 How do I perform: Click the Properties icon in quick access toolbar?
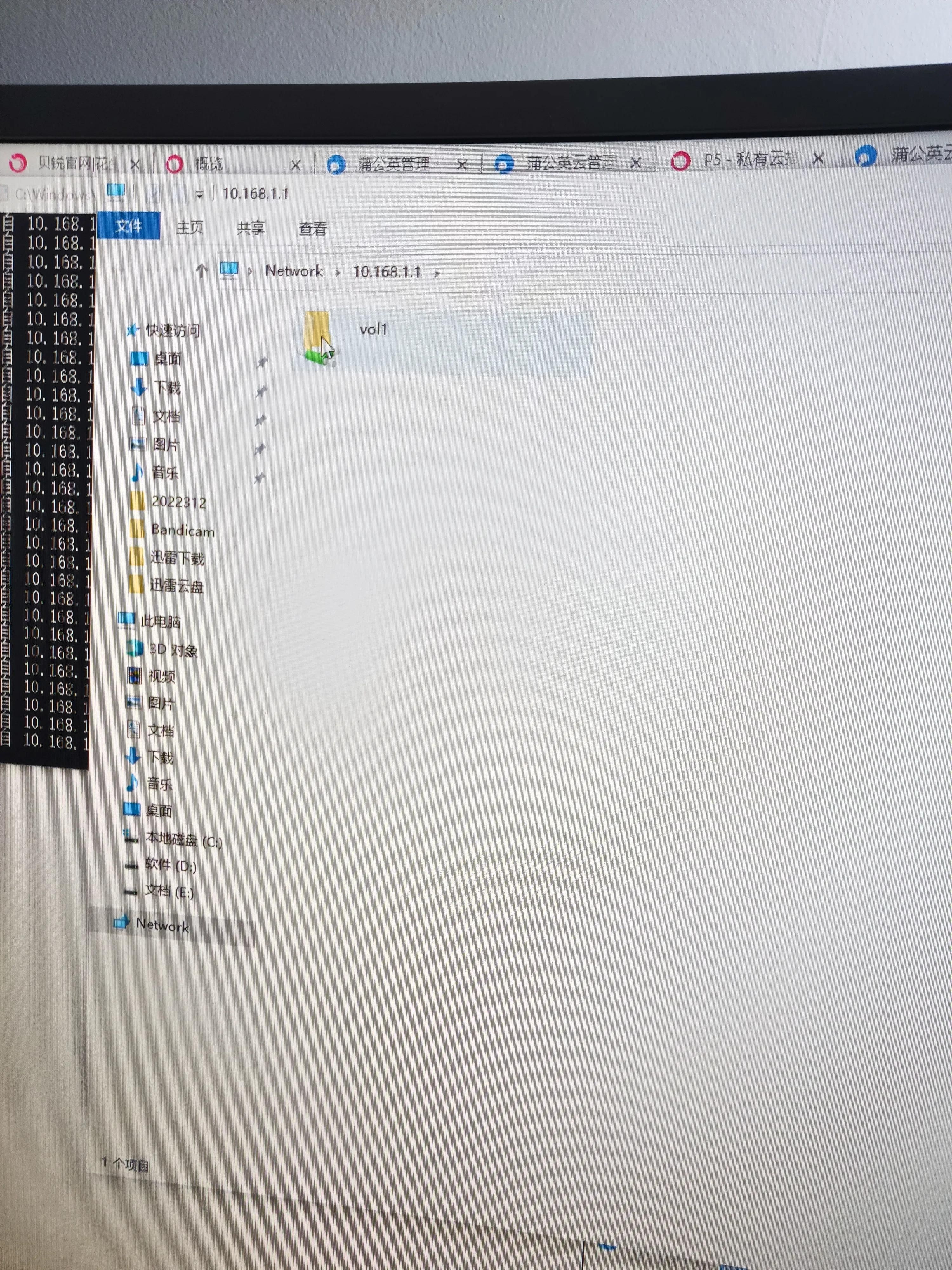pos(153,194)
